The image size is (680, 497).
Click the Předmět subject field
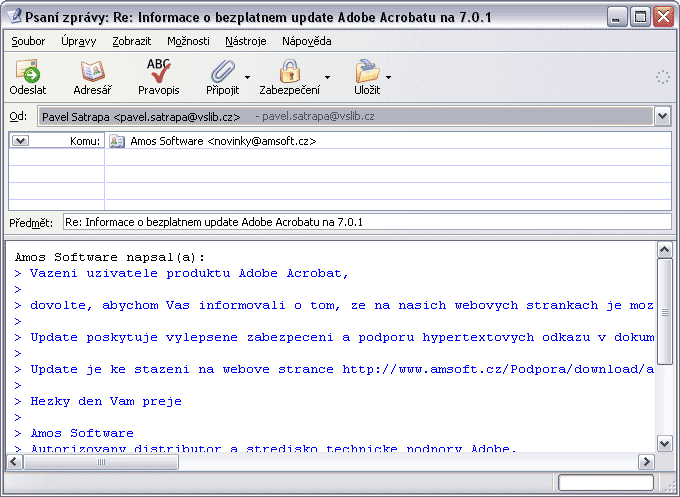(367, 222)
